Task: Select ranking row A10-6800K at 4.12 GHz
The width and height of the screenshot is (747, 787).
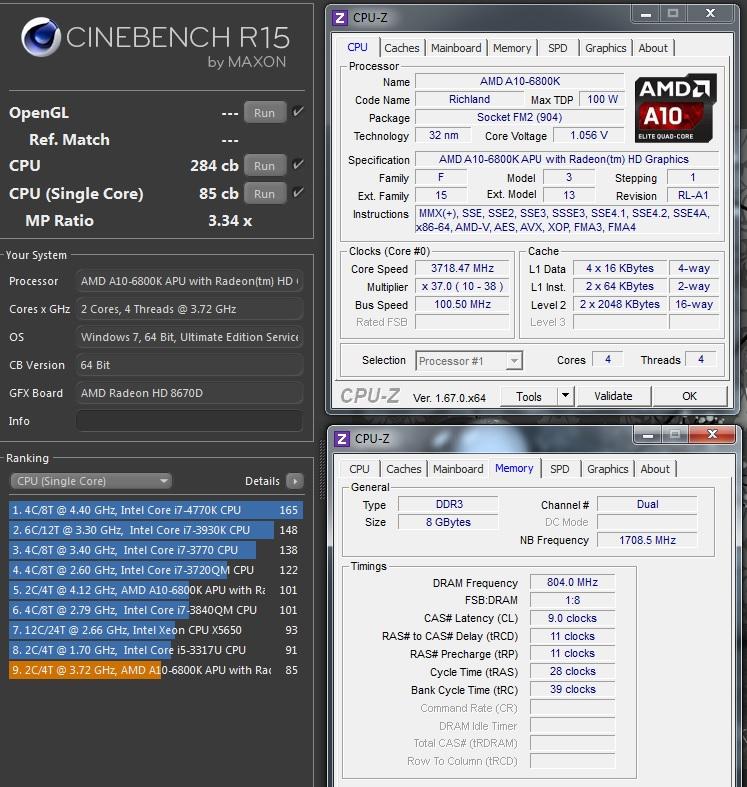Action: 156,590
